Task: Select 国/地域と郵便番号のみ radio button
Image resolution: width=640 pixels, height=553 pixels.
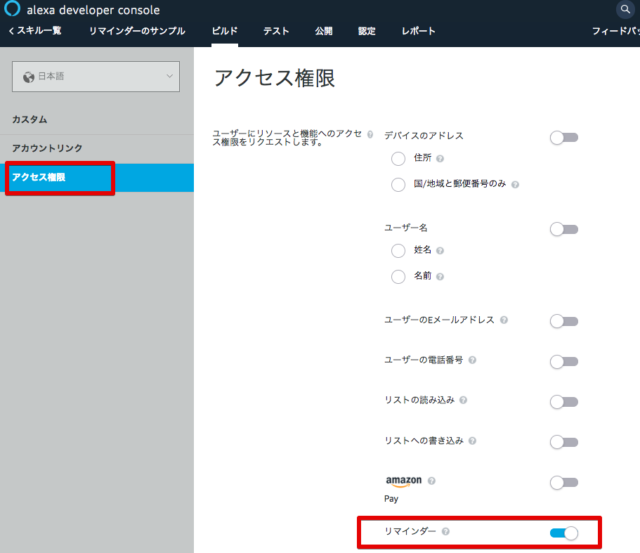Action: (398, 184)
